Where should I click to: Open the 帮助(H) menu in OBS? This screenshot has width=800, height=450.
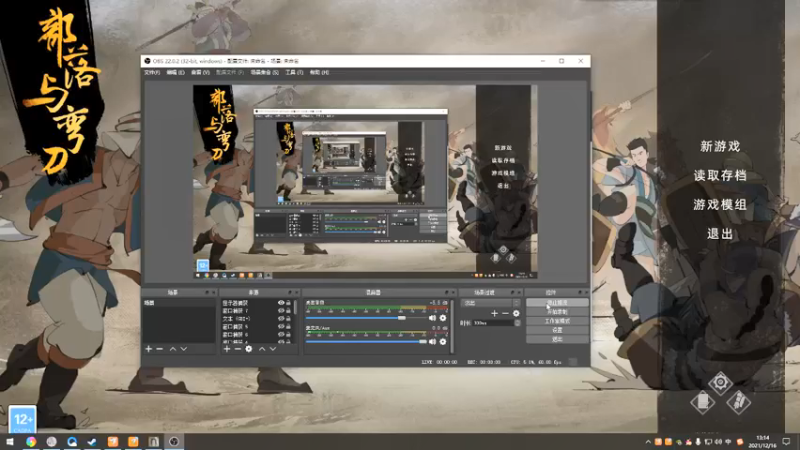point(319,72)
